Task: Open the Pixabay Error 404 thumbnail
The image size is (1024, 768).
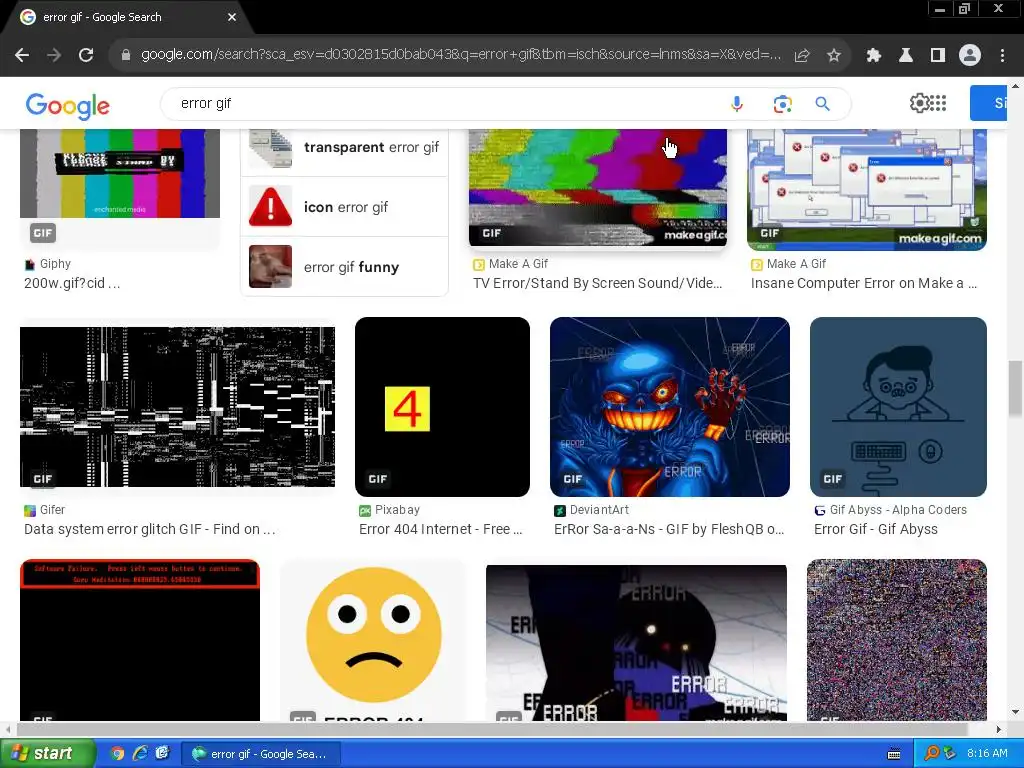Action: 442,407
